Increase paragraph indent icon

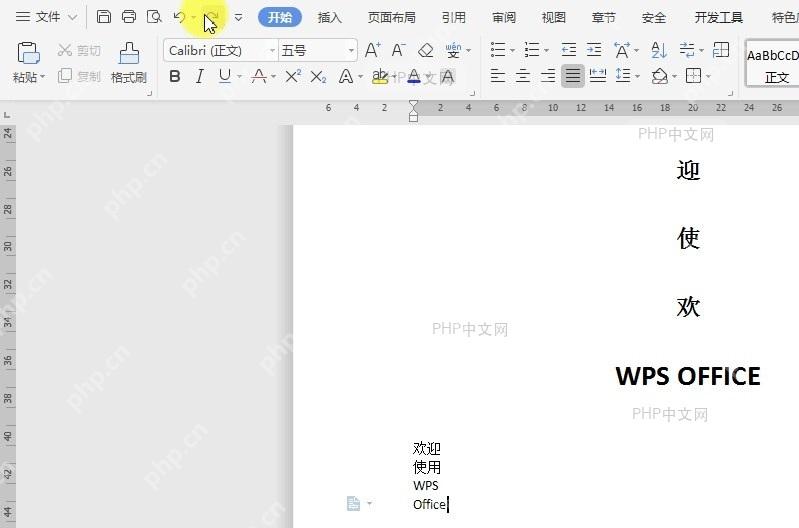point(594,50)
